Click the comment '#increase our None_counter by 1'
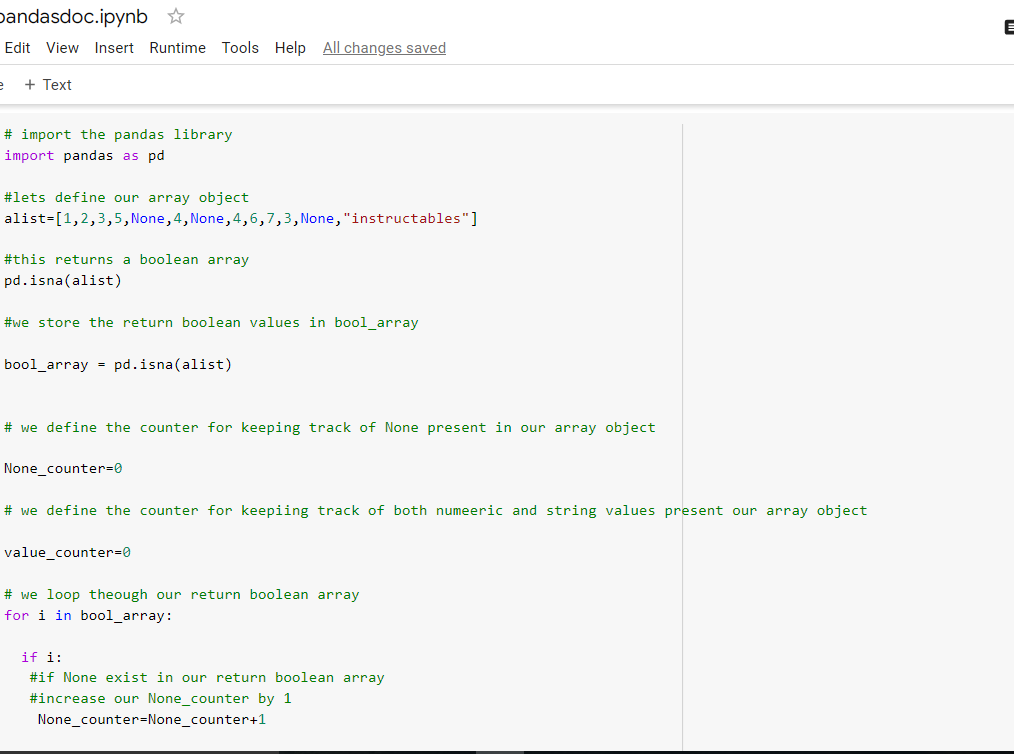1014x754 pixels. (160, 698)
